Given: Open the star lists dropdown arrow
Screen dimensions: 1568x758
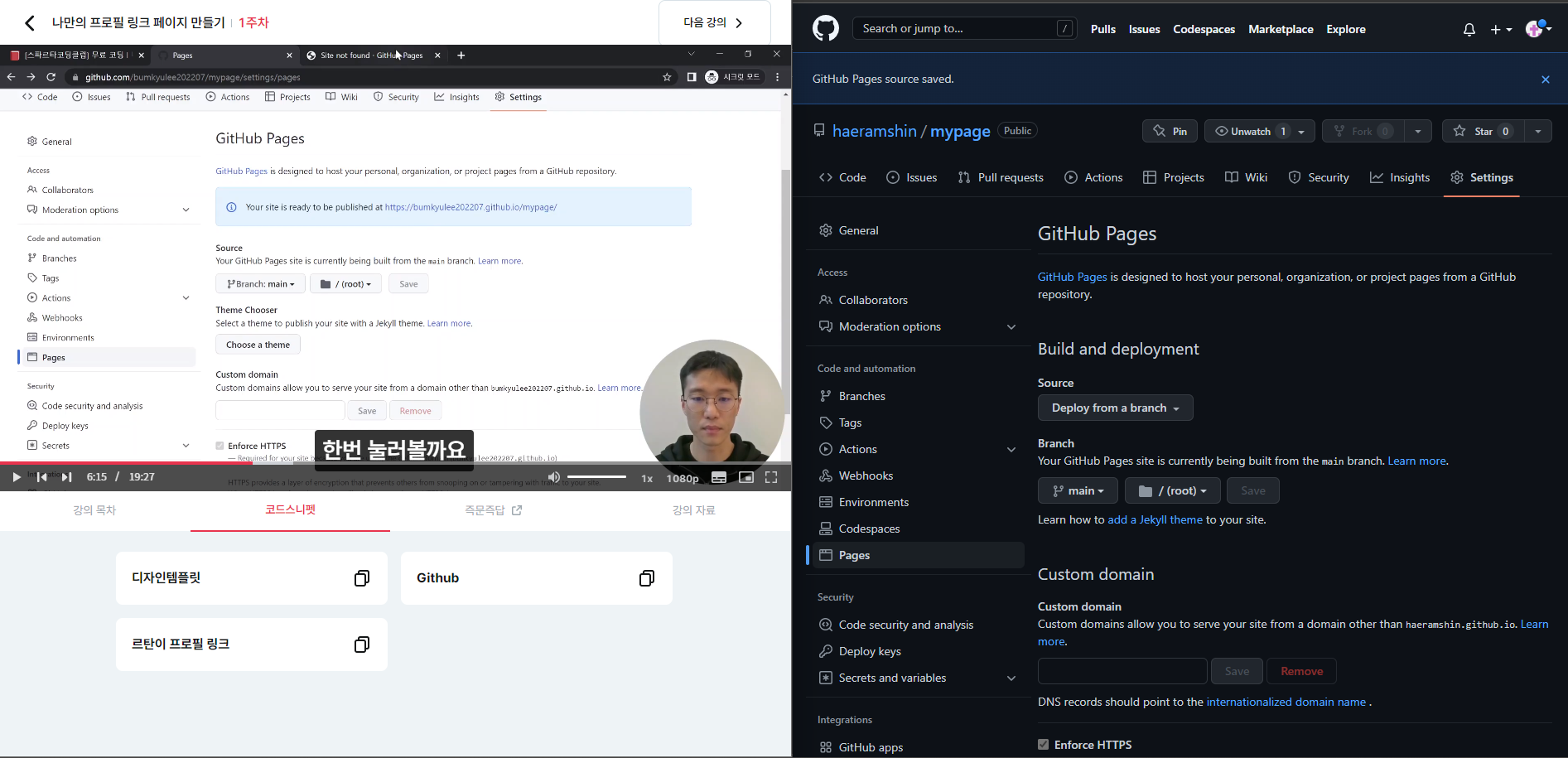Looking at the screenshot, I should (x=1538, y=131).
